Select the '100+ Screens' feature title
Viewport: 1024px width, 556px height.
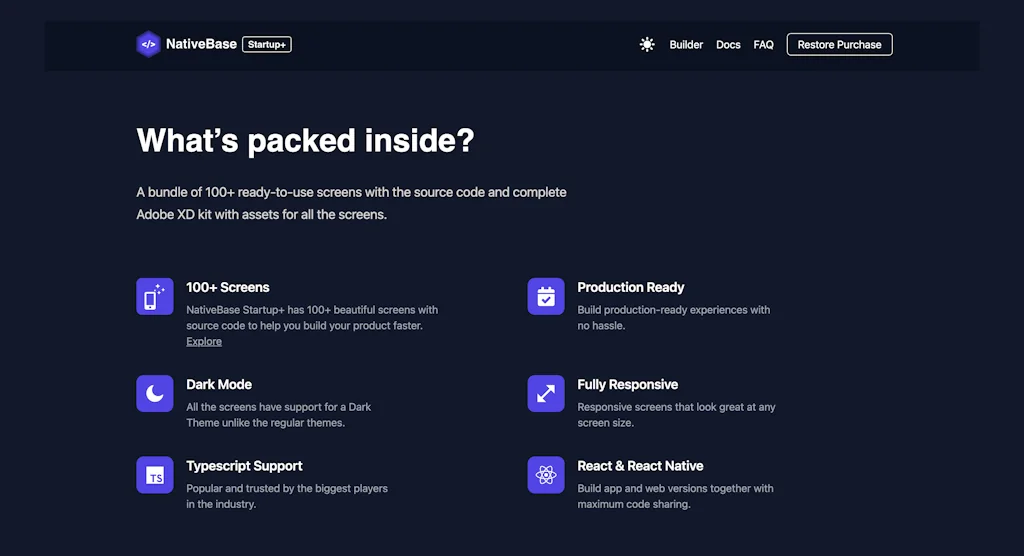(227, 287)
